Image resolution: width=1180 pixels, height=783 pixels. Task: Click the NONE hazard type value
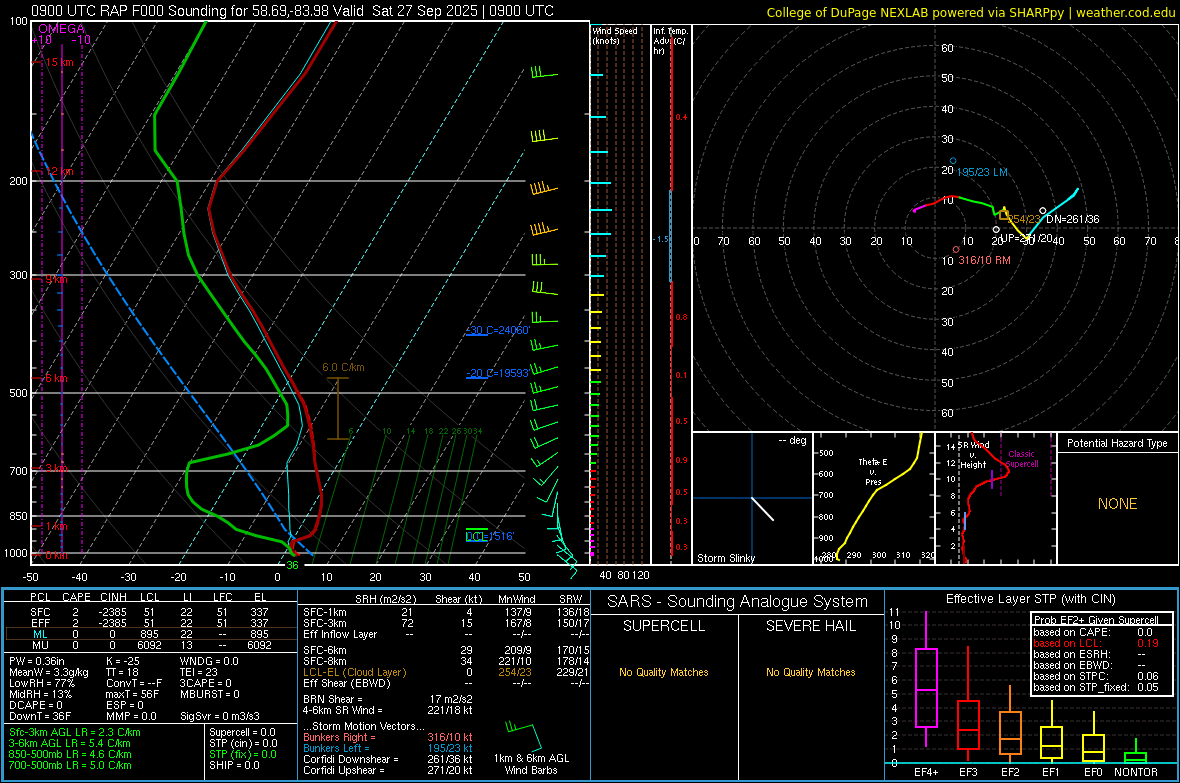point(1117,504)
